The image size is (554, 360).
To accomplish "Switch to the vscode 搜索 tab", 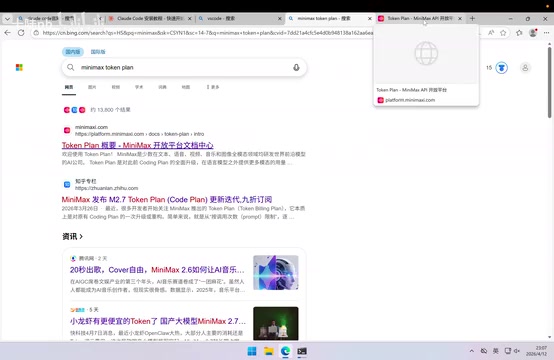I will [240, 18].
